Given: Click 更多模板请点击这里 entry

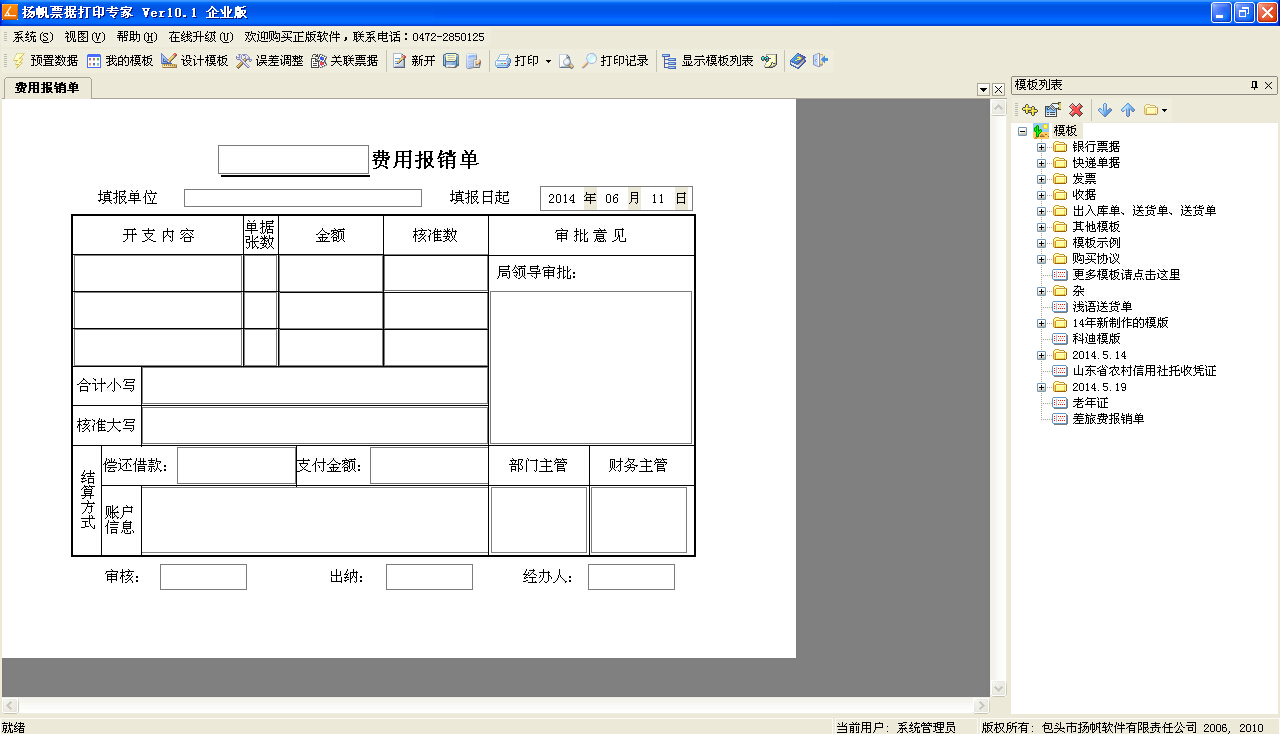Looking at the screenshot, I should pyautogui.click(x=1126, y=275).
